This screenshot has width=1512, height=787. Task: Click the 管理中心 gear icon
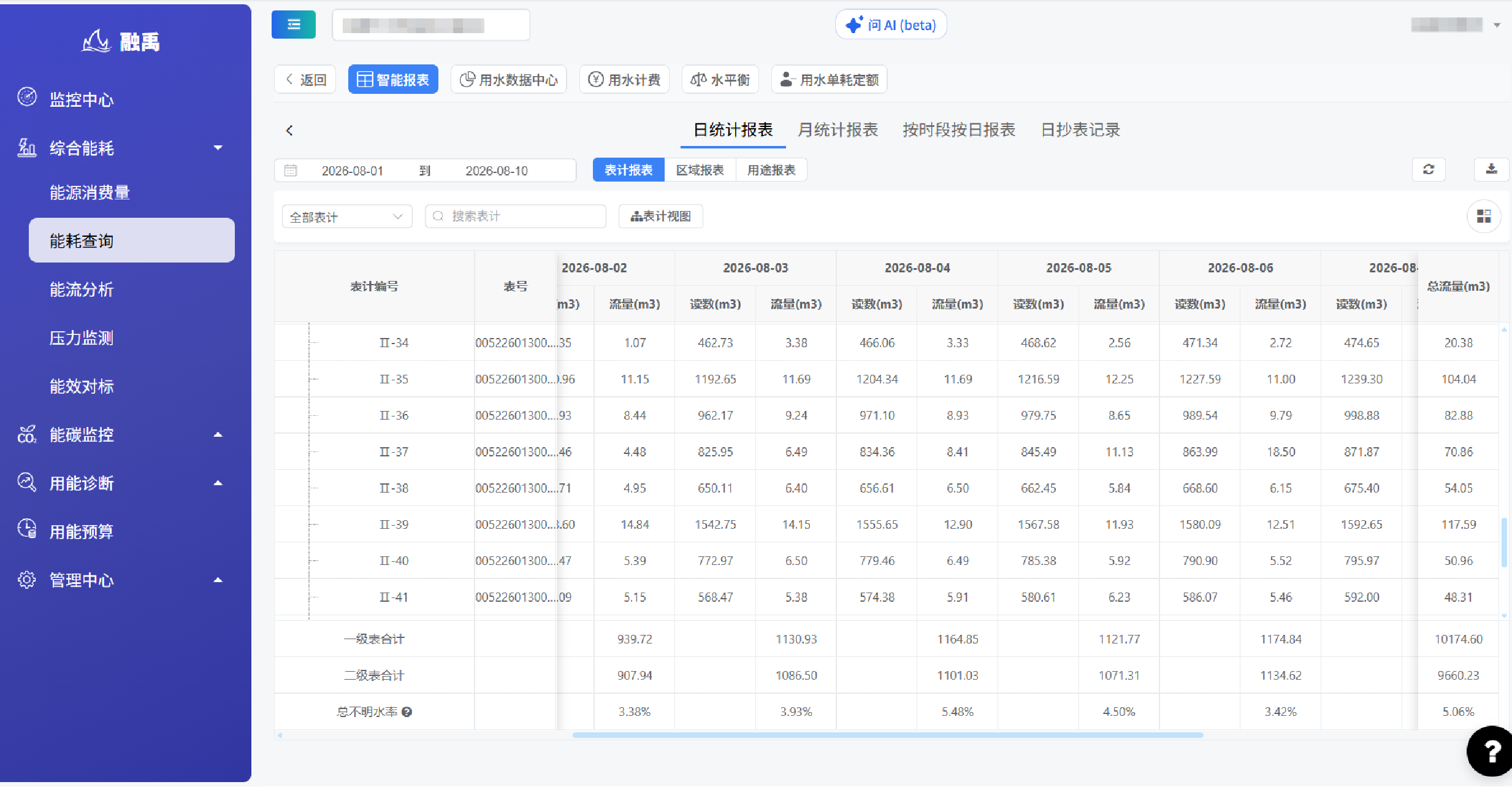27,580
